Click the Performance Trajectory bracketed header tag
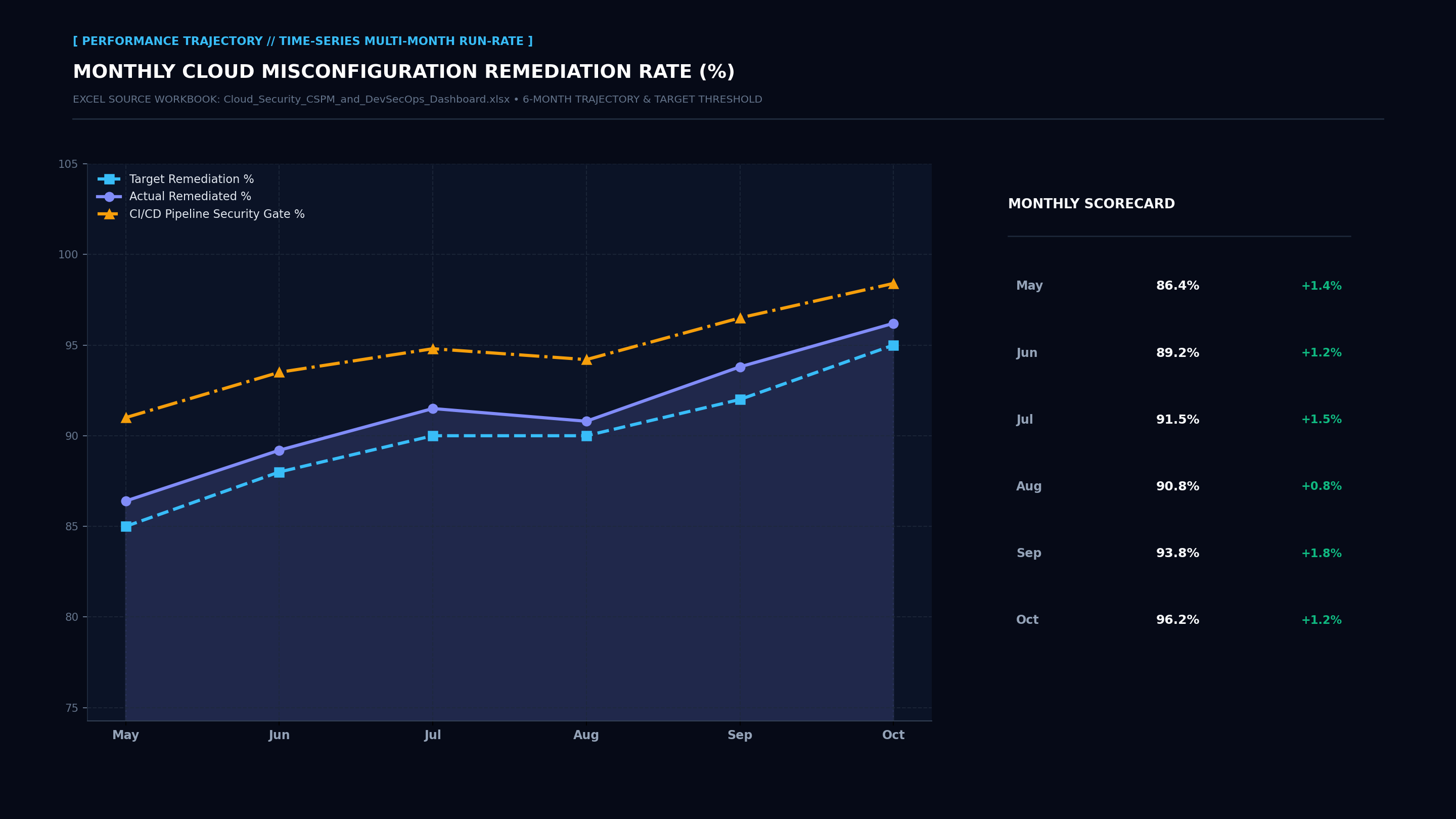The width and height of the screenshot is (1456, 819). coord(302,41)
